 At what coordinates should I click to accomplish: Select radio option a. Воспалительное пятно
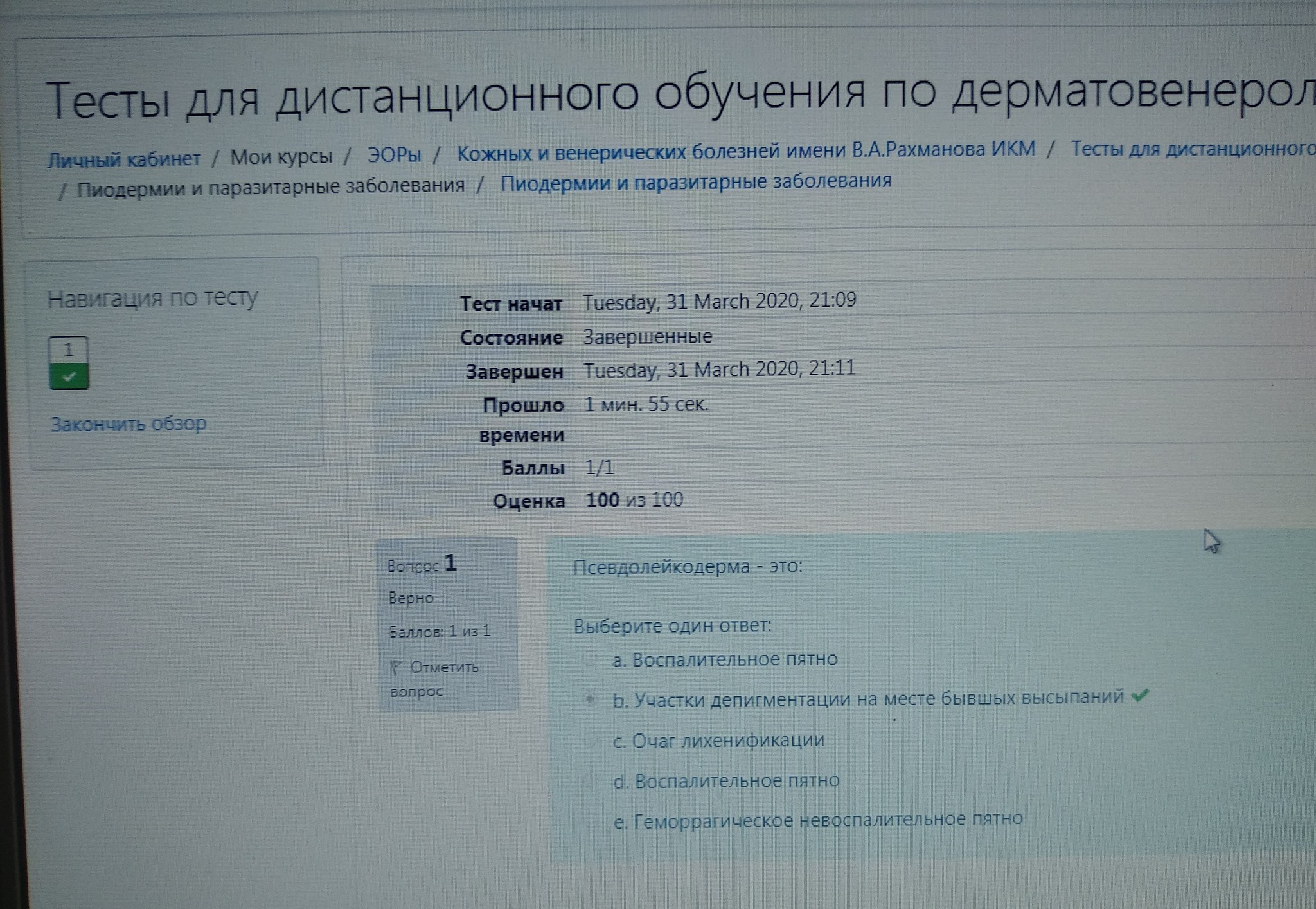click(x=590, y=659)
